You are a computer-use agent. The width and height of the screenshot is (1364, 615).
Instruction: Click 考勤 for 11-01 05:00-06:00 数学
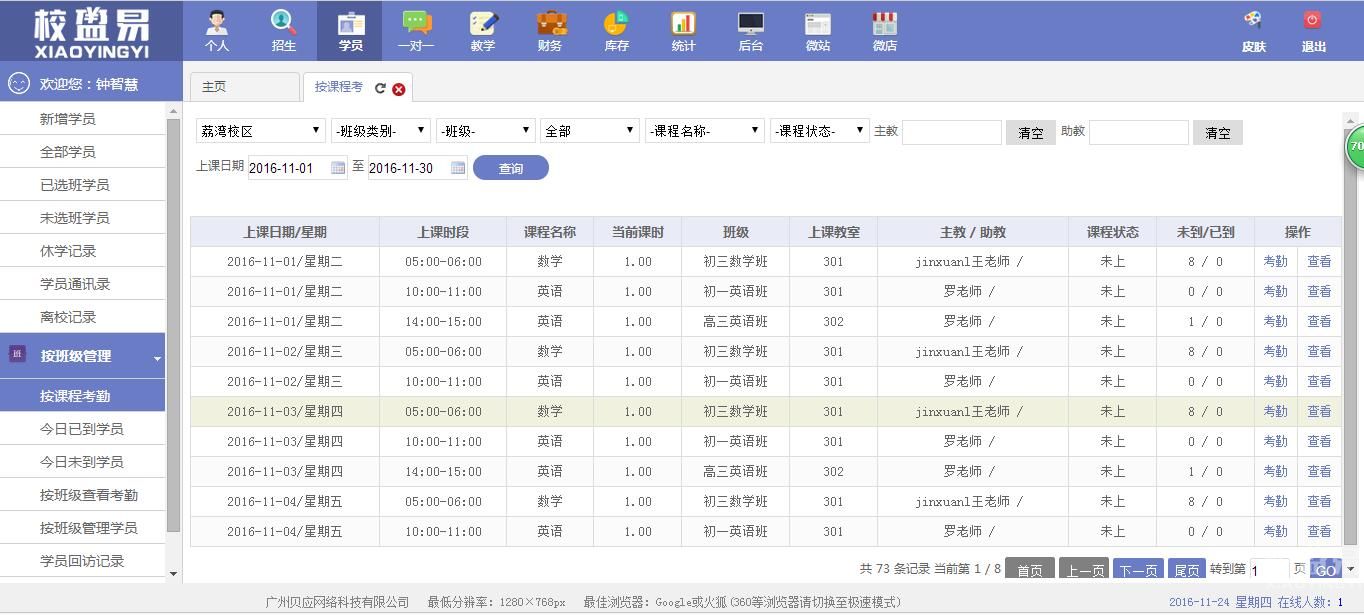[1275, 262]
